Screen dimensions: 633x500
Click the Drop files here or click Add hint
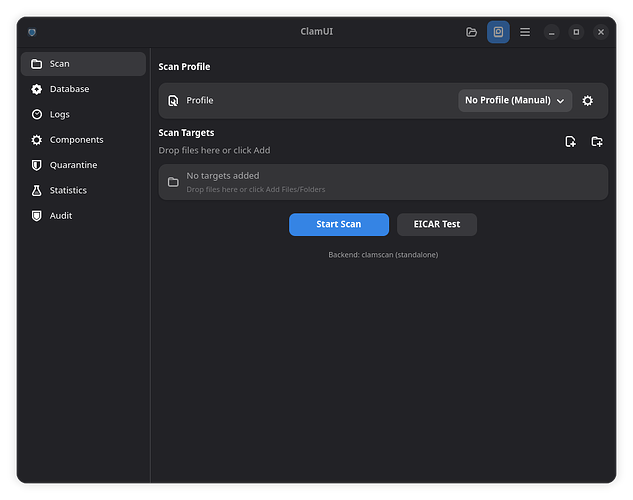214,151
